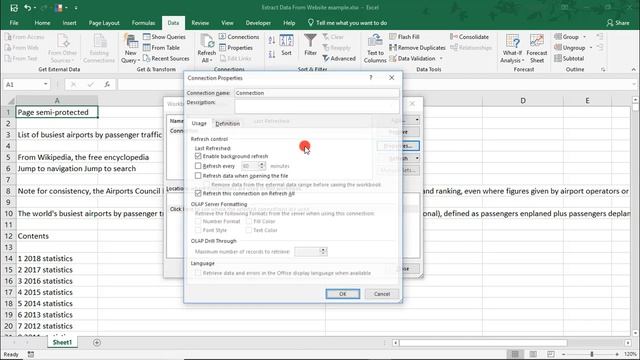Click the Page Layout view button
This screenshot has height=360, width=640.
[x=533, y=354]
